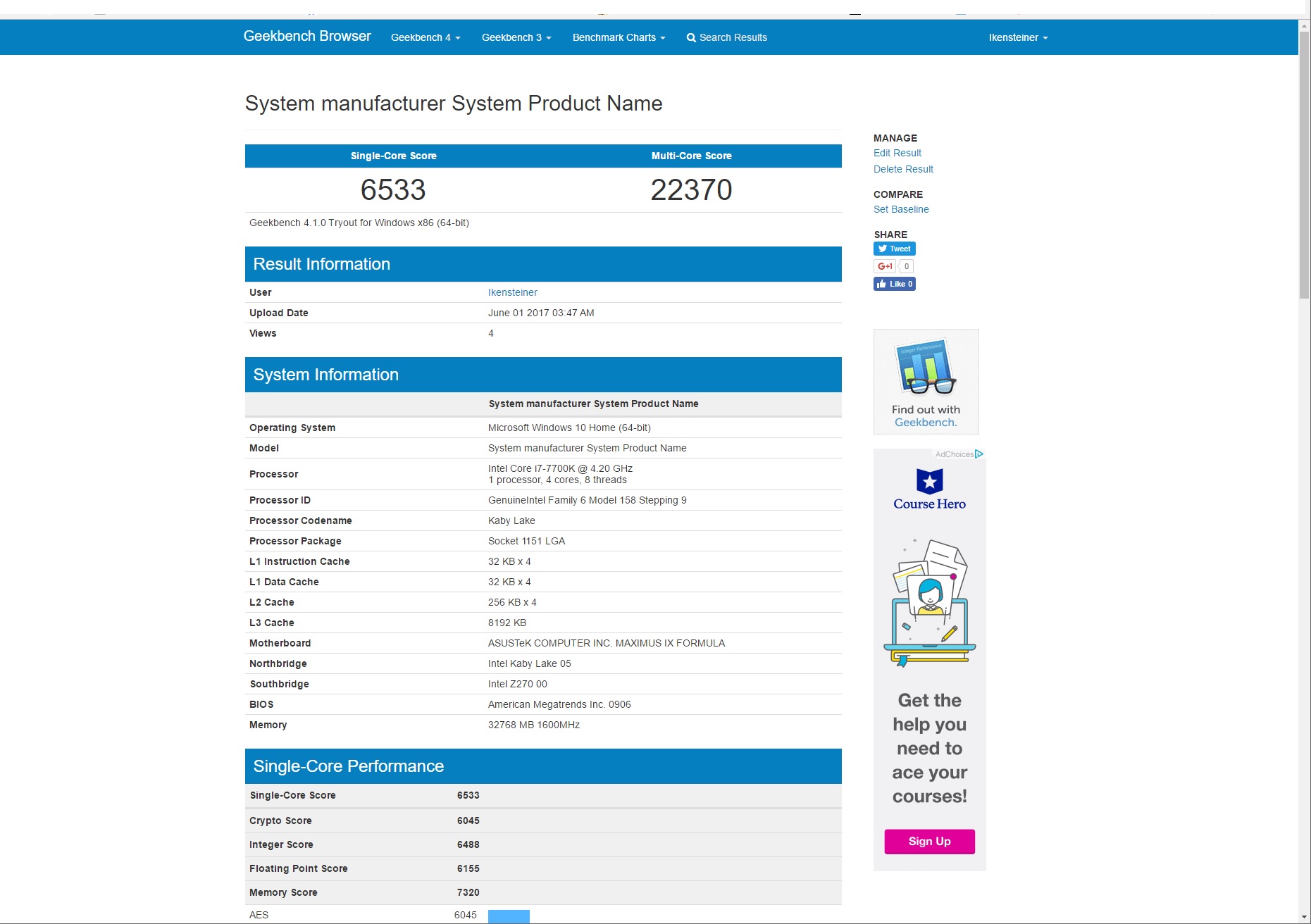Image resolution: width=1311 pixels, height=924 pixels.
Task: Click 'American Megatrends Inc. 0906' BIOS value
Action: pyautogui.click(x=559, y=704)
